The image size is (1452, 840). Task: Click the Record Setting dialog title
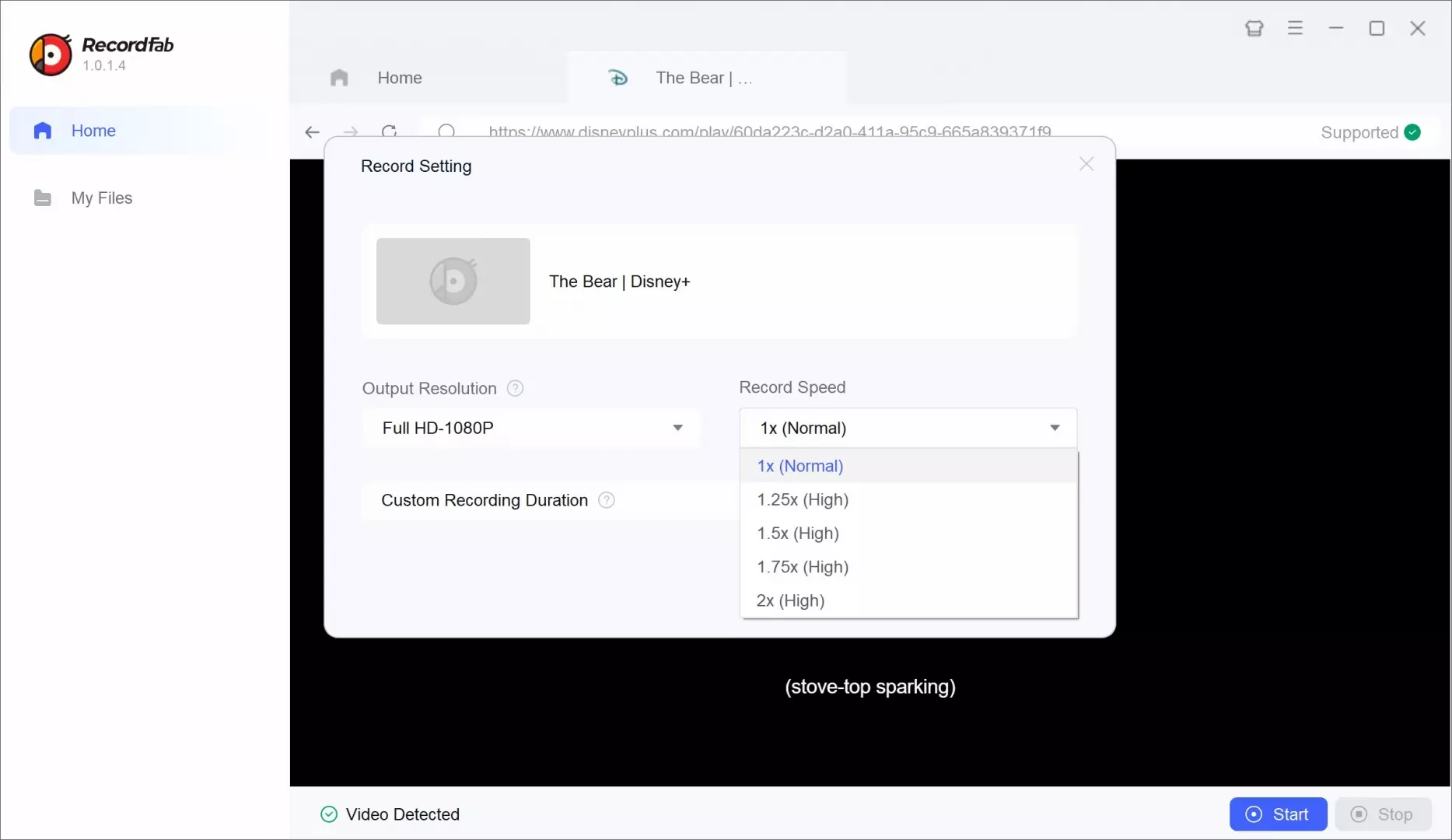[416, 166]
